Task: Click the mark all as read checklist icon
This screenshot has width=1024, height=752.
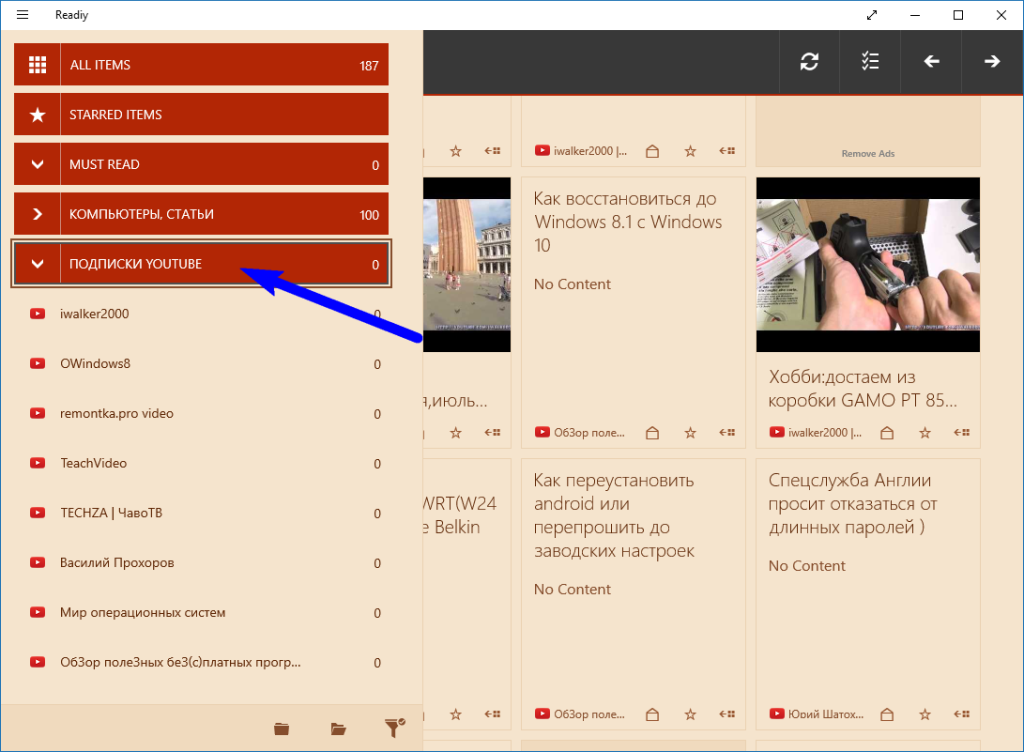Action: 870,62
